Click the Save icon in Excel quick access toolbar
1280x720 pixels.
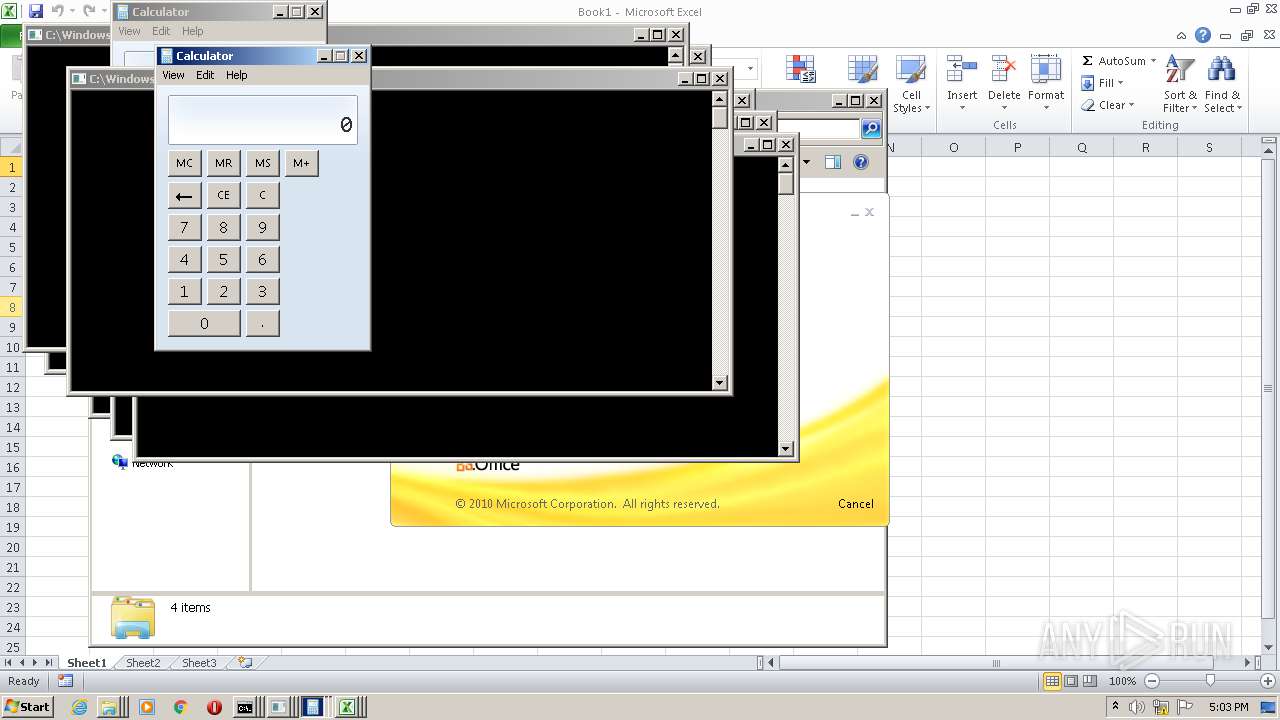36,11
